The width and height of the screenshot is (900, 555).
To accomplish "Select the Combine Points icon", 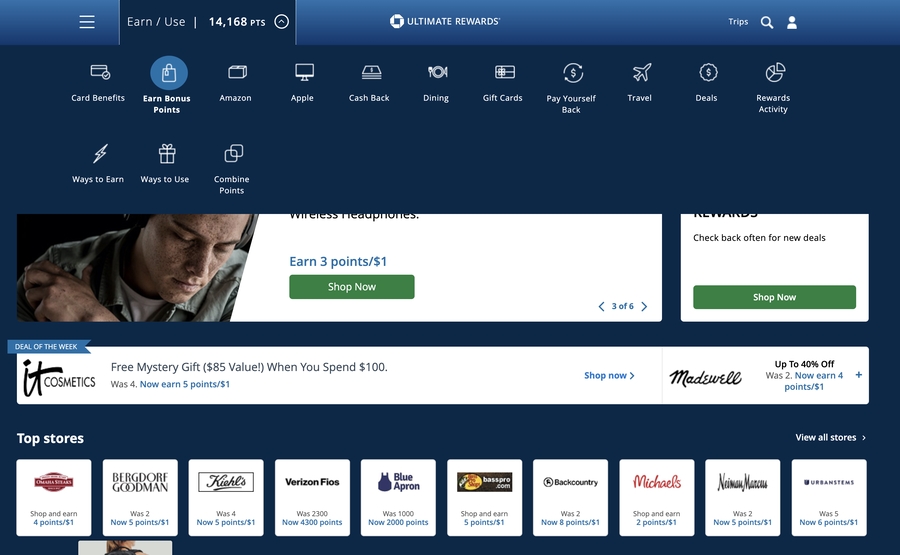I will click(233, 154).
